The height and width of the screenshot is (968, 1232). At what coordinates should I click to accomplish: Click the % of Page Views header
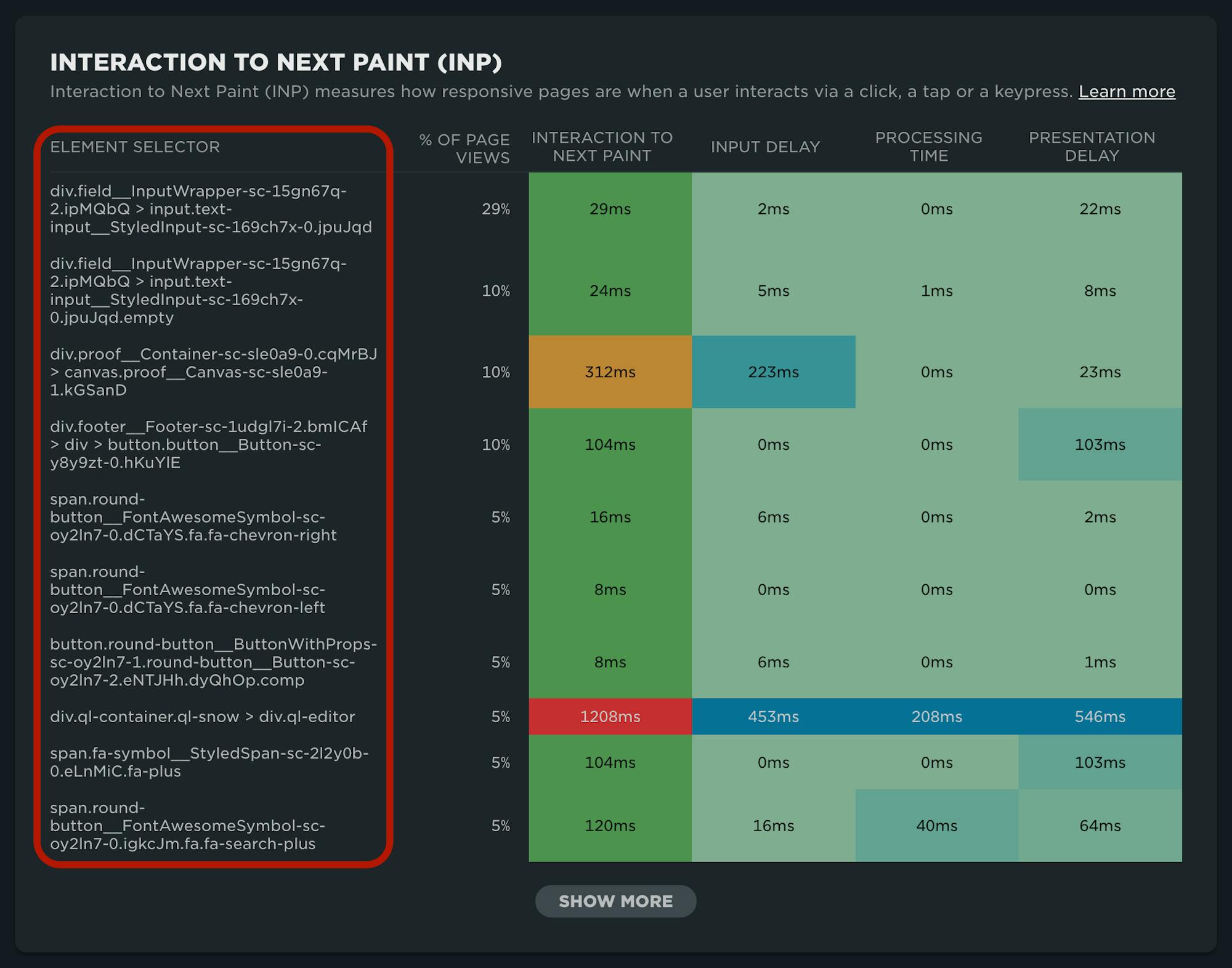[464, 148]
